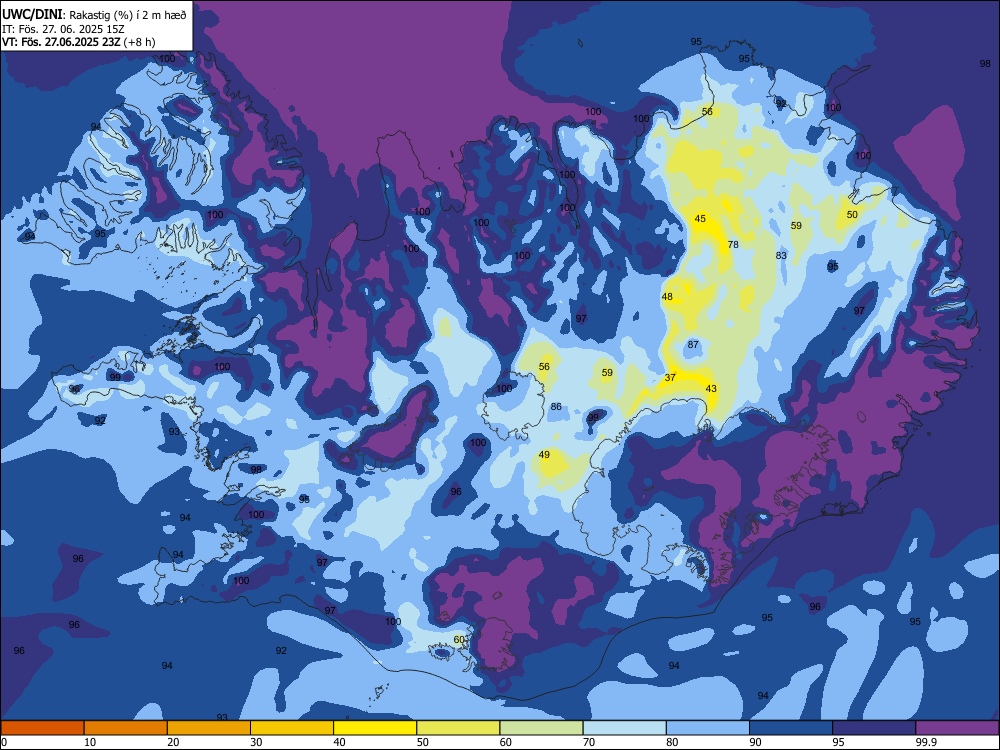
Task: Click the 70 tick label on the legend
Action: coord(589,742)
